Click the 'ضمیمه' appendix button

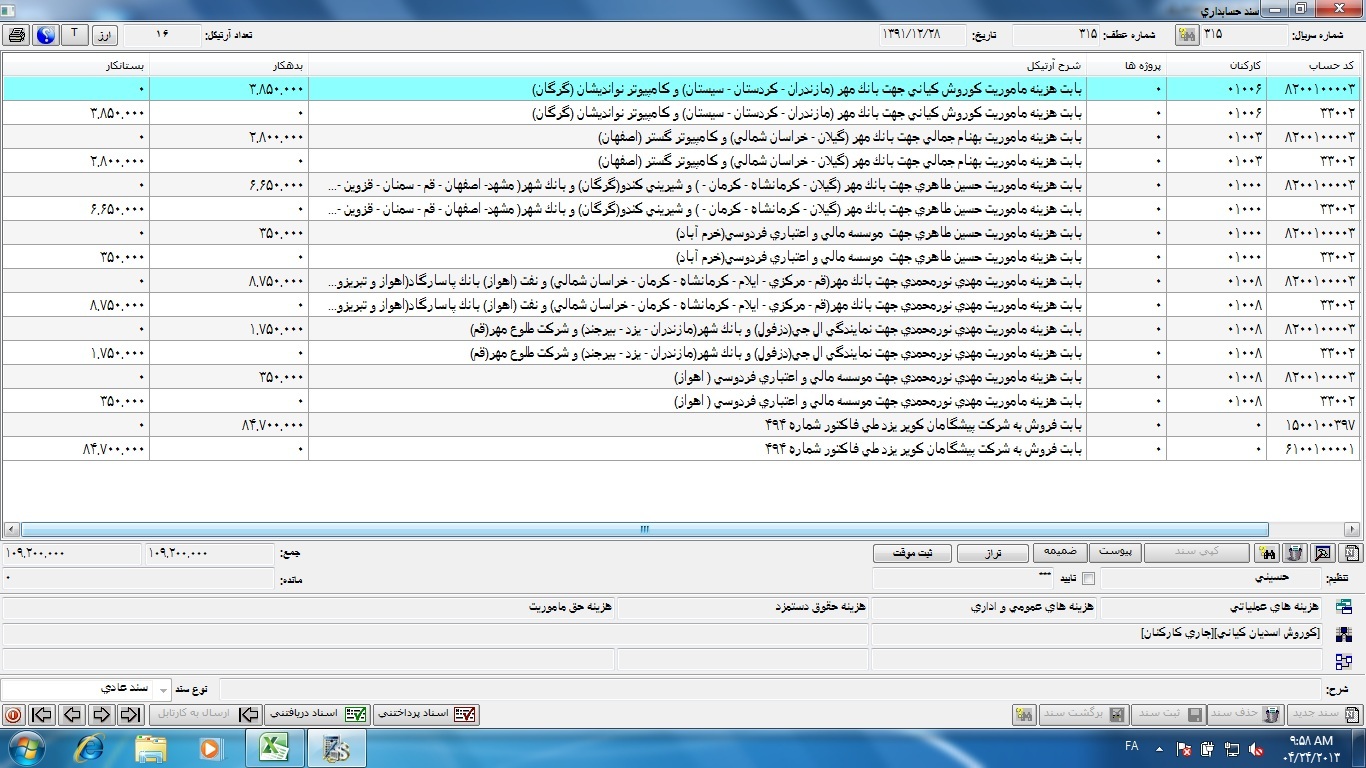pyautogui.click(x=1059, y=553)
